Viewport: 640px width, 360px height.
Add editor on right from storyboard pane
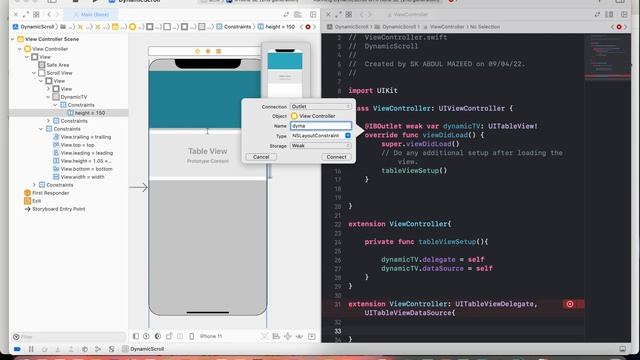point(313,14)
